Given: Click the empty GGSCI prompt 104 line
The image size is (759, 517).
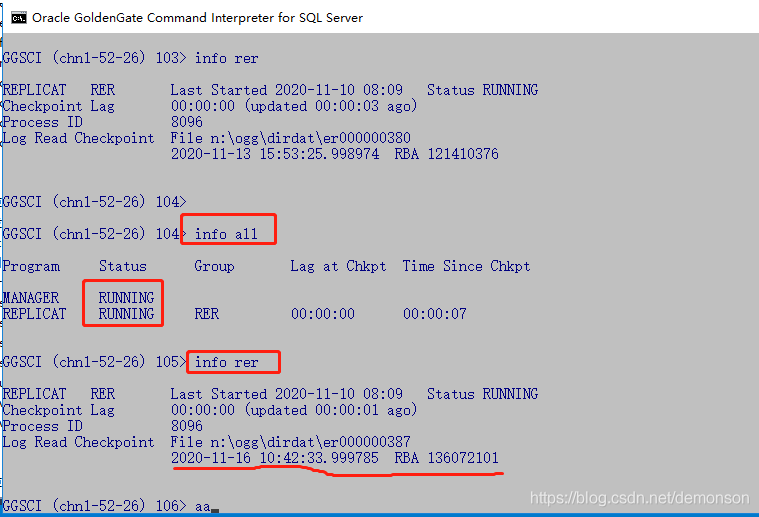Looking at the screenshot, I should 94,202.
